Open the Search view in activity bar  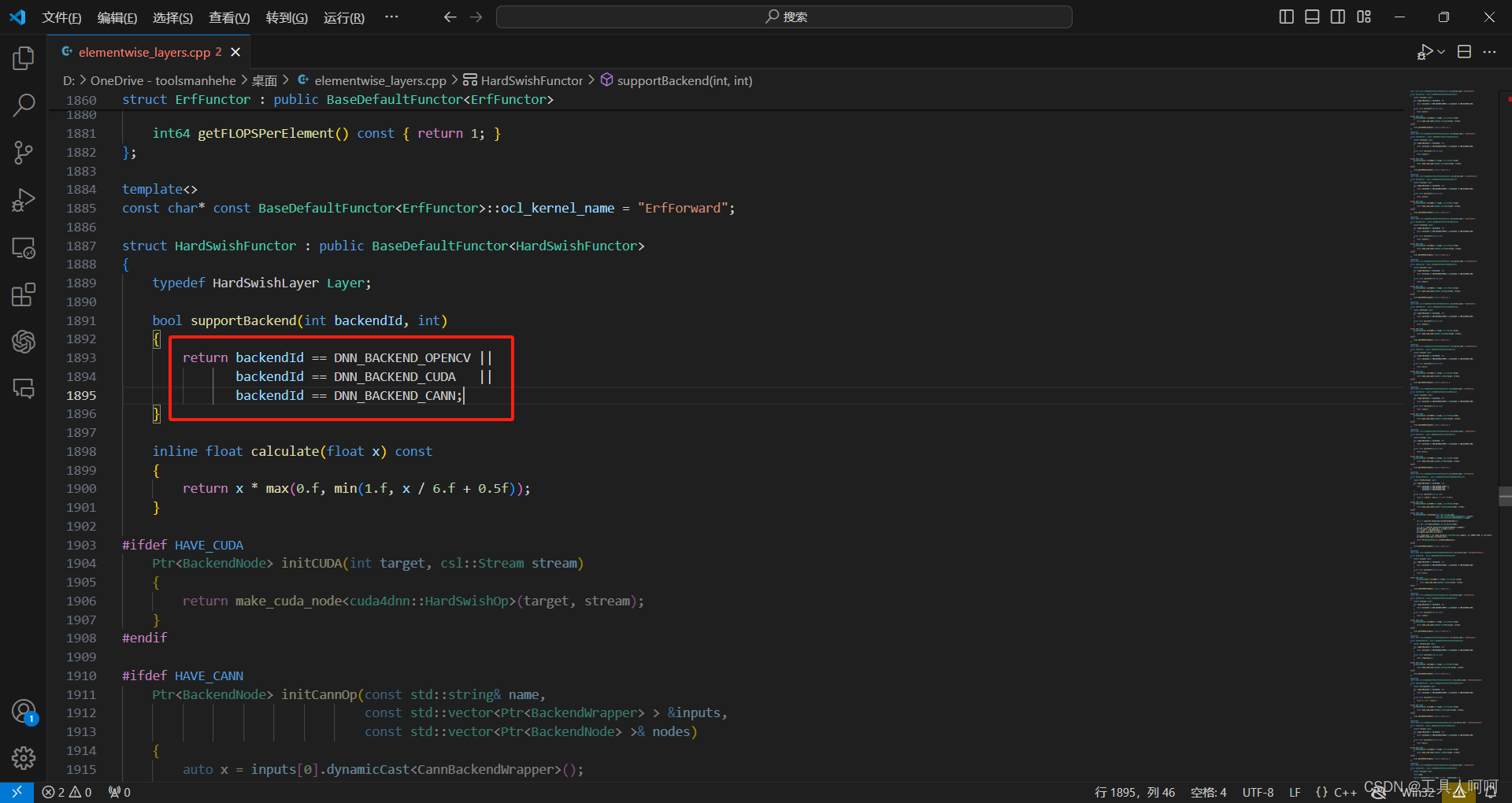tap(24, 105)
